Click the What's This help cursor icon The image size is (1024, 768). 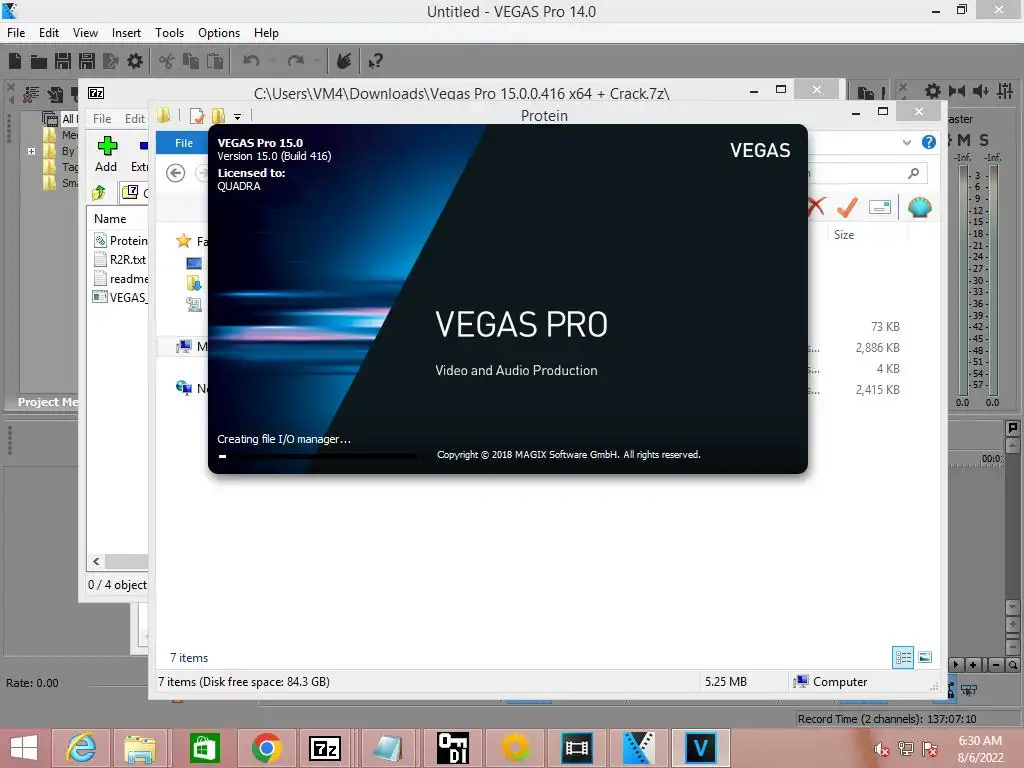click(375, 61)
